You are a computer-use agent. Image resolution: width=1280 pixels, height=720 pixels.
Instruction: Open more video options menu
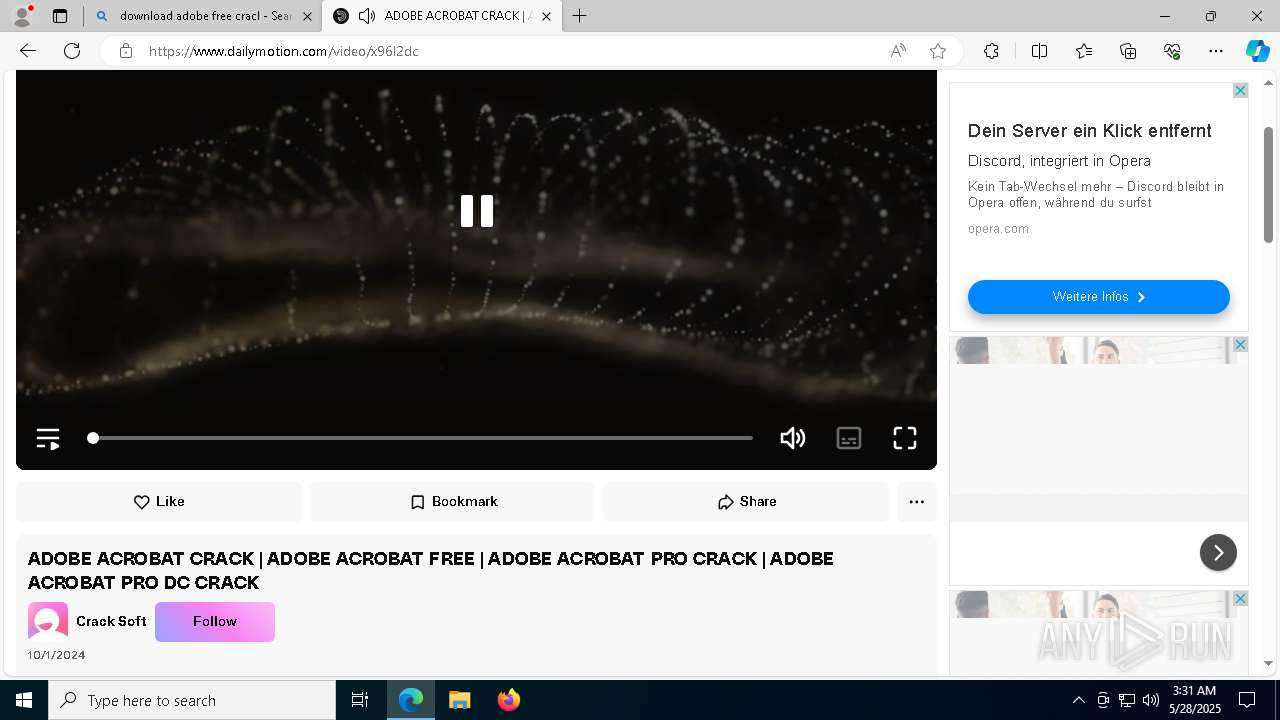point(917,502)
